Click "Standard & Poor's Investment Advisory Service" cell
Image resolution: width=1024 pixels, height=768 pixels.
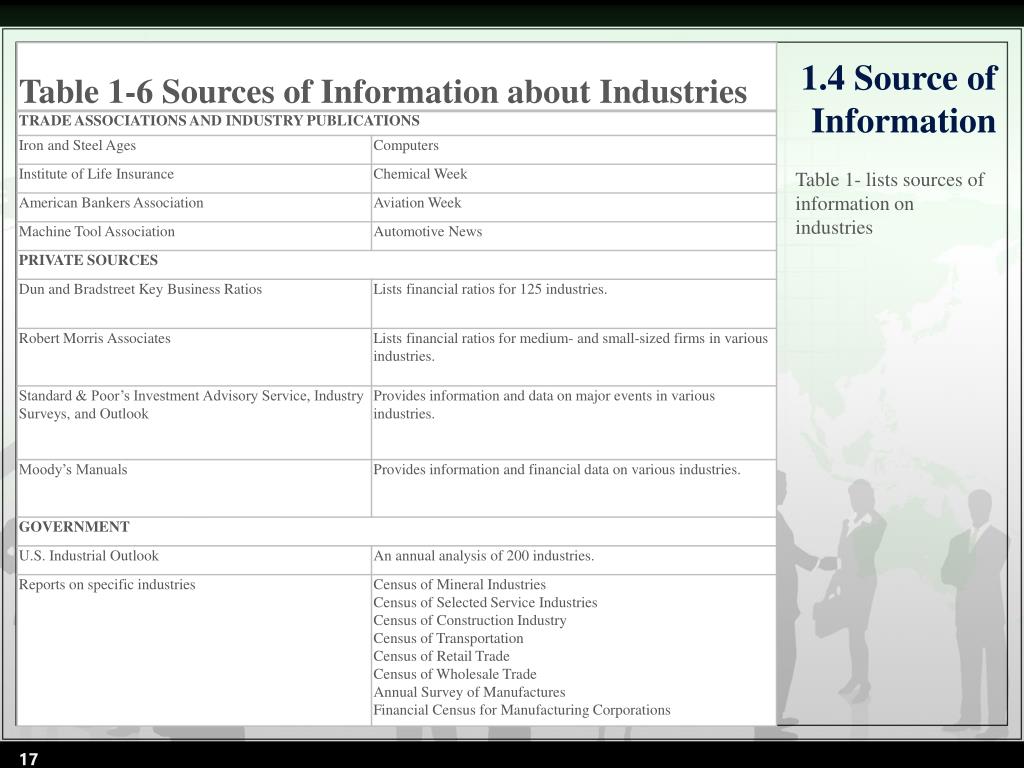click(194, 423)
